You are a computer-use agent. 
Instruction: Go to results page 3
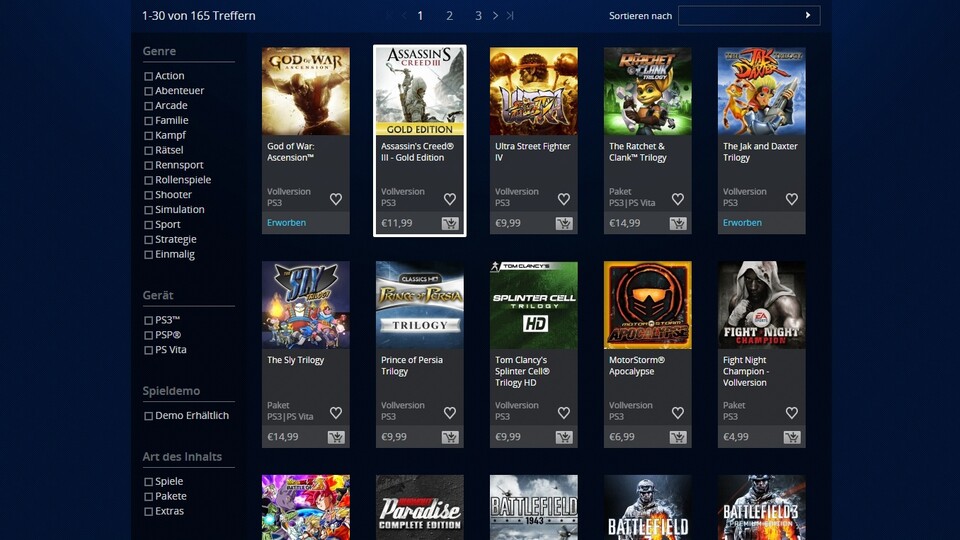478,16
